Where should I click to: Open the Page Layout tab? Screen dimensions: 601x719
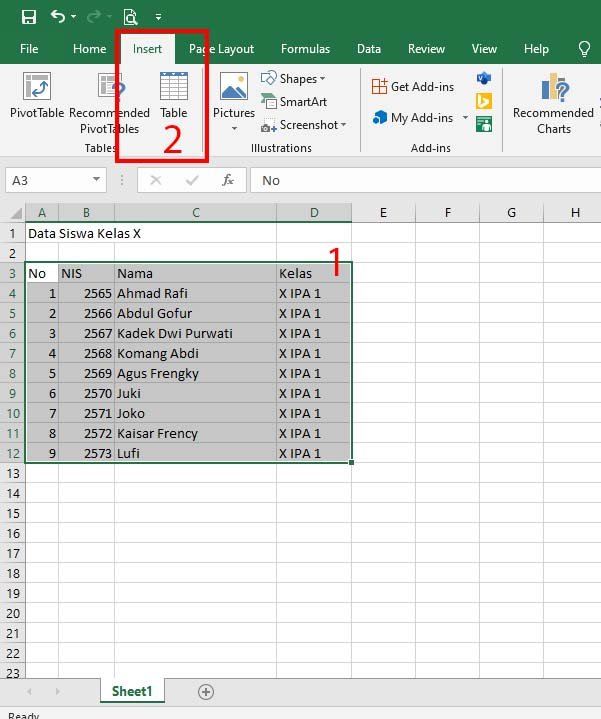221,49
